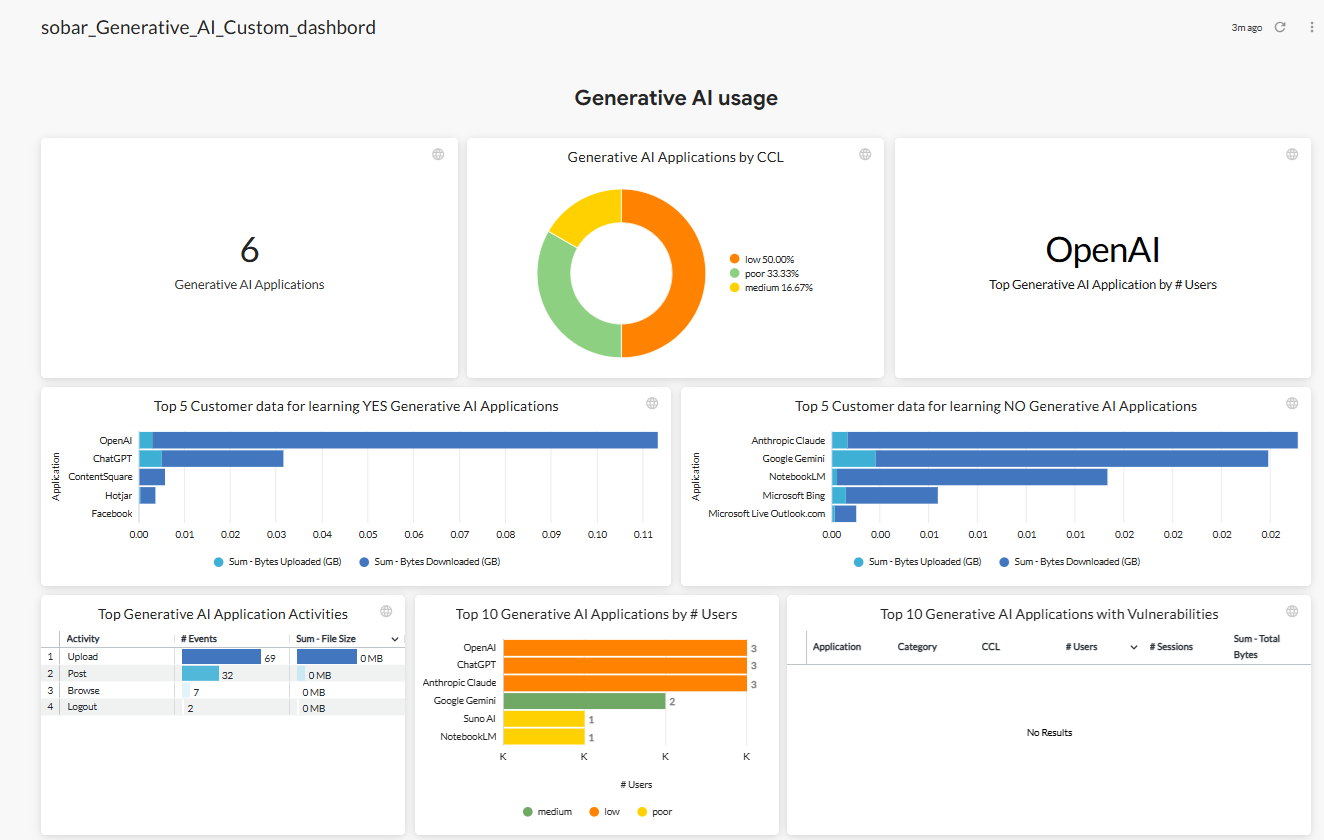Click the '3m ago' last-refresh timestamp
This screenshot has height=840, width=1324.
pyautogui.click(x=1246, y=28)
